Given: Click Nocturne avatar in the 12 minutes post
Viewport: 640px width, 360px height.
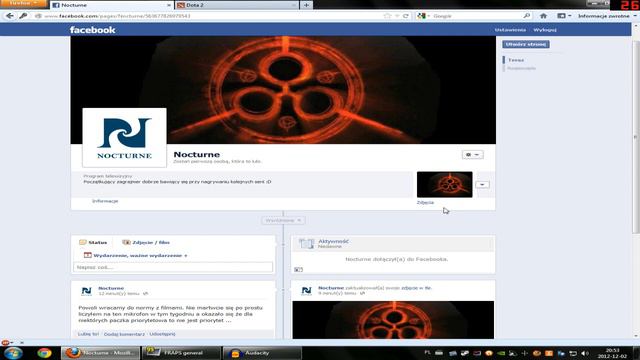Looking at the screenshot, I should tap(86, 291).
